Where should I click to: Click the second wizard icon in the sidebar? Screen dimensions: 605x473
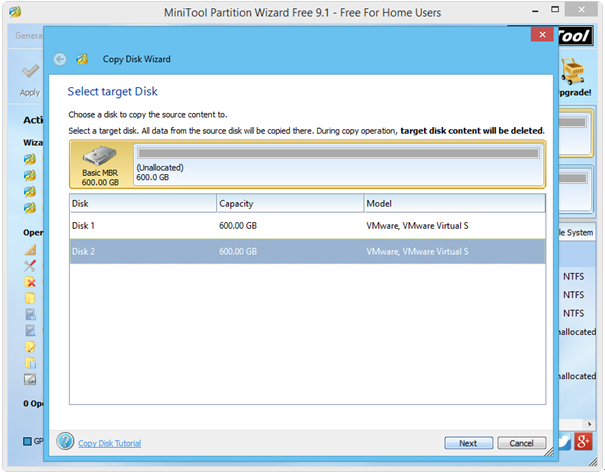point(30,175)
